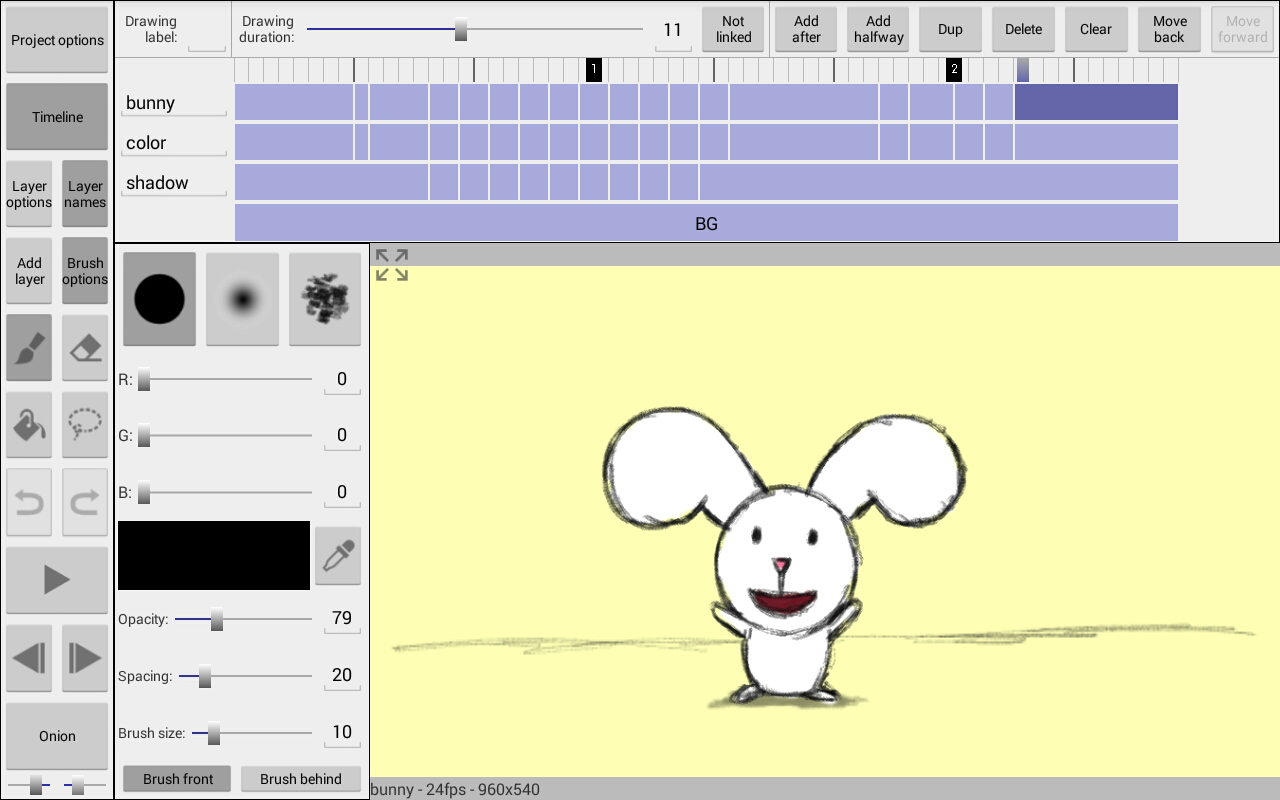Undo the last stroke

coord(28,502)
